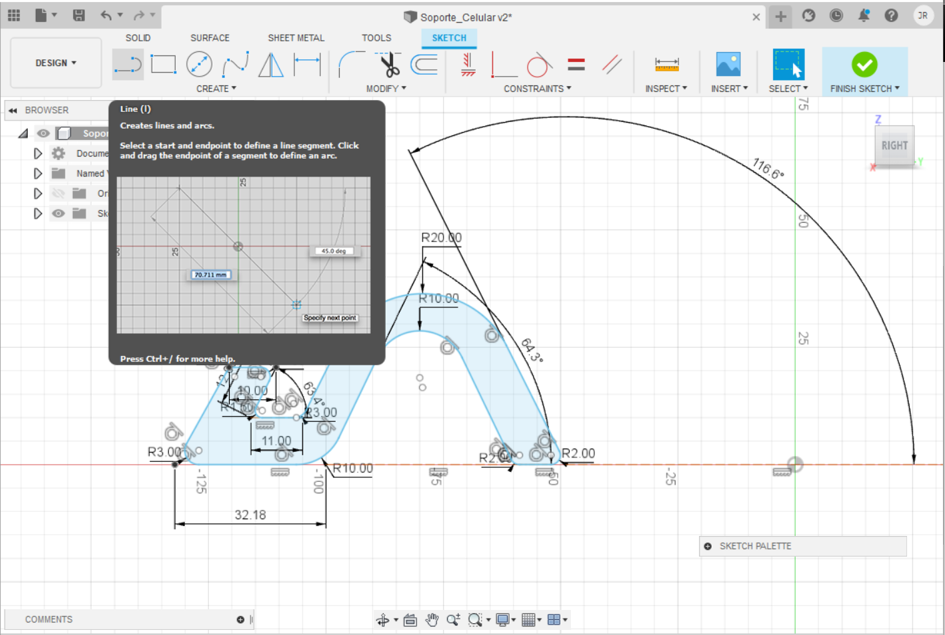Open the JR user account menu
Viewport: 945px width, 635px height.
(x=923, y=16)
